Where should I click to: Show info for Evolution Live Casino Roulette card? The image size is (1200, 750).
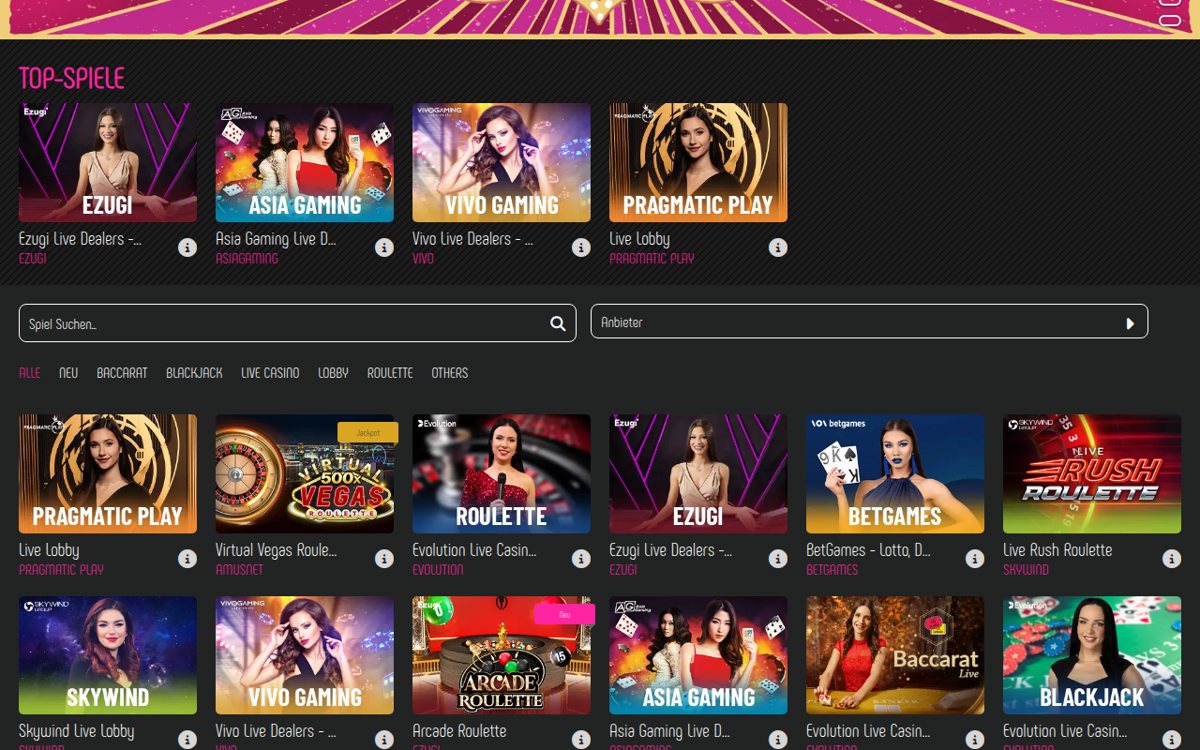[581, 558]
